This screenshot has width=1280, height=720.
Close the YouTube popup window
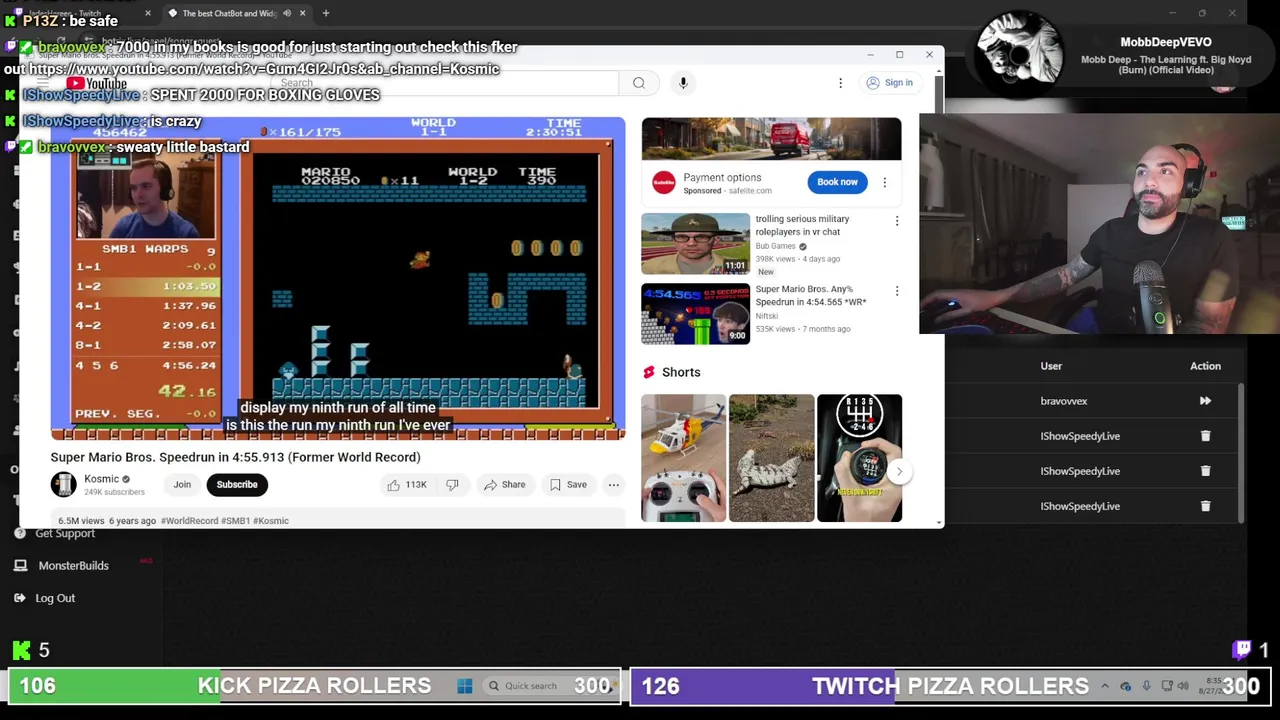(x=929, y=55)
